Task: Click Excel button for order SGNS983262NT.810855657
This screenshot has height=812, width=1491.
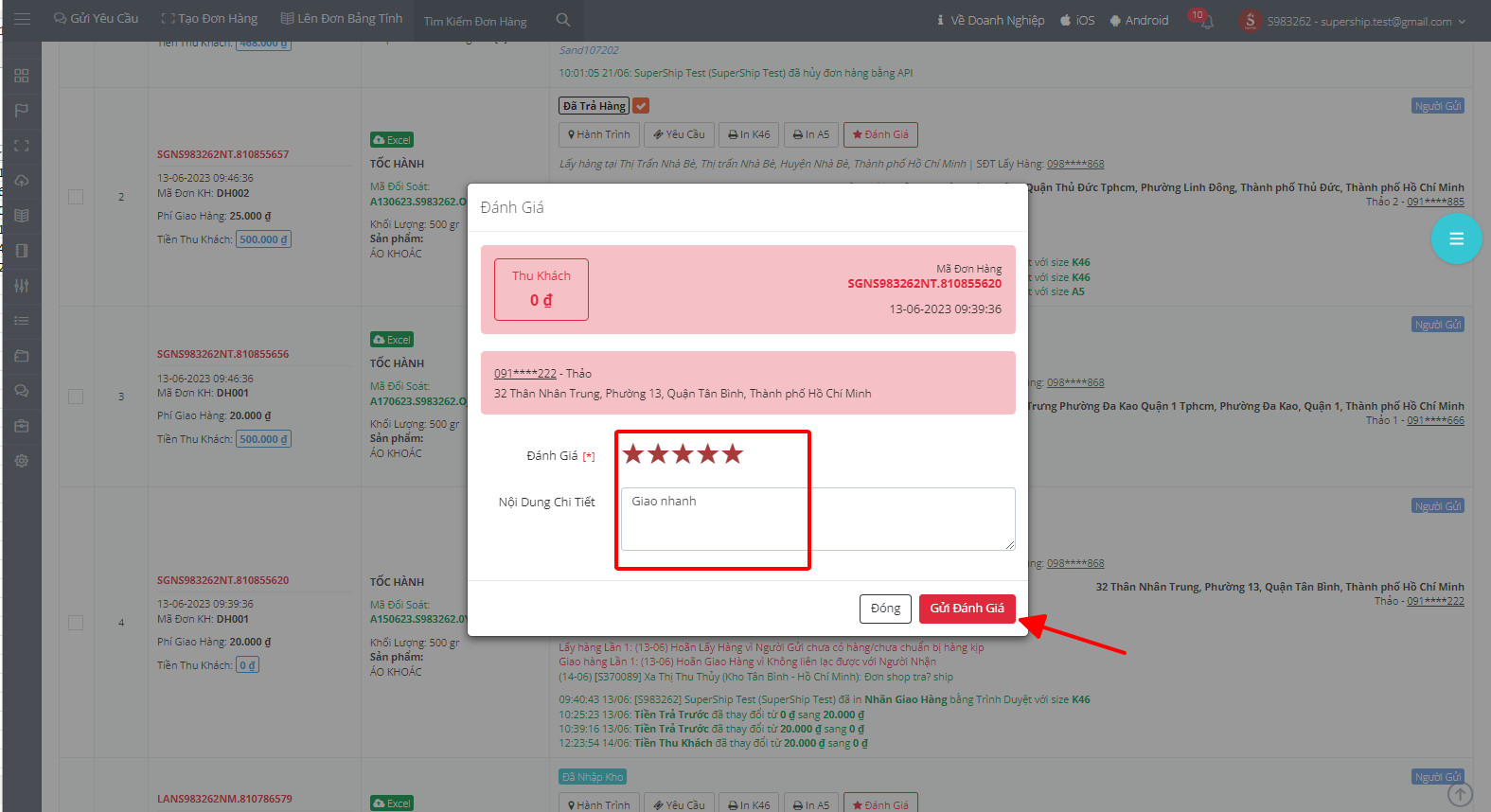Action: tap(392, 140)
